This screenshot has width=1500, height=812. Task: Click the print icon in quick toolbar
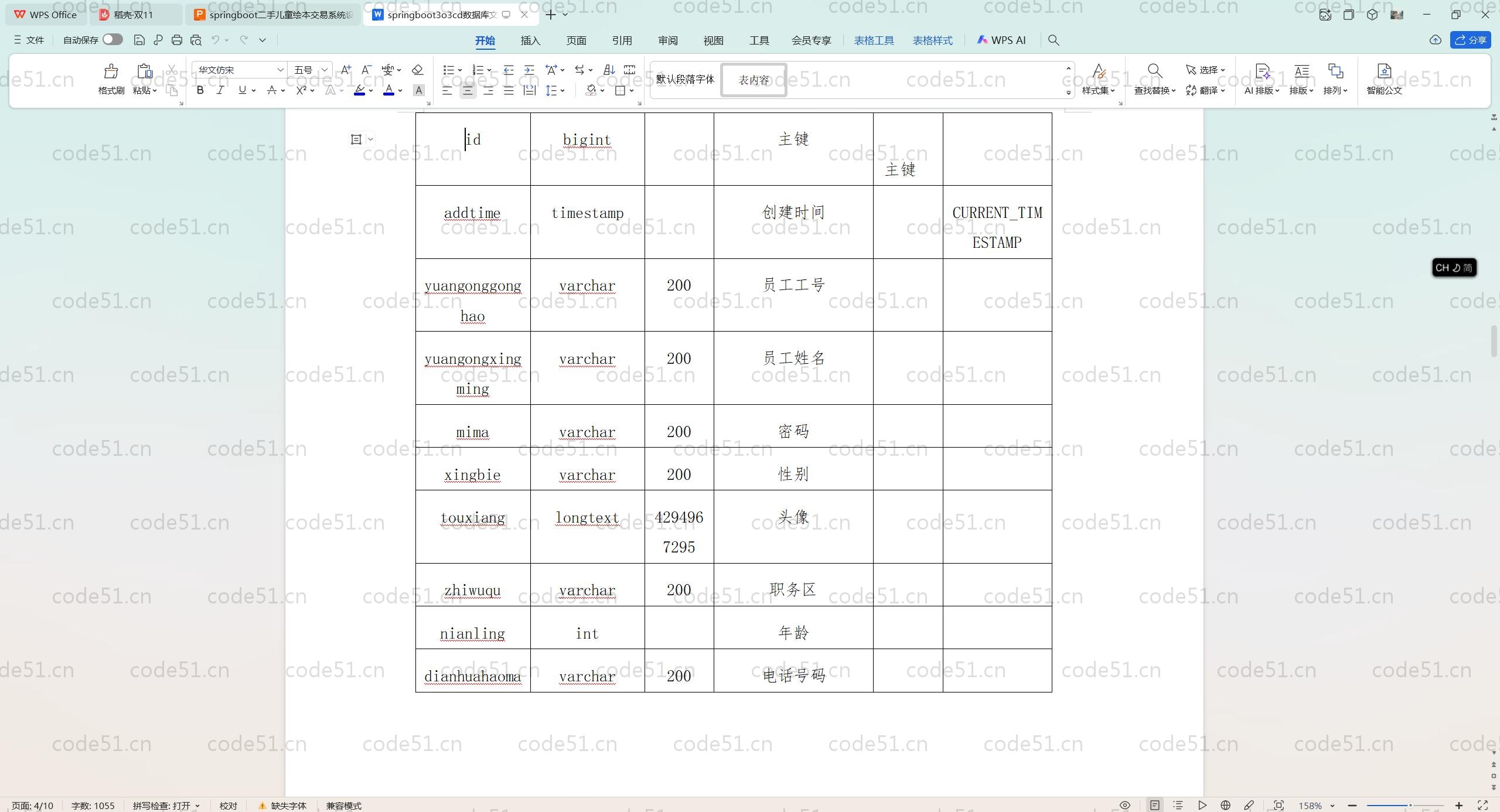177,40
